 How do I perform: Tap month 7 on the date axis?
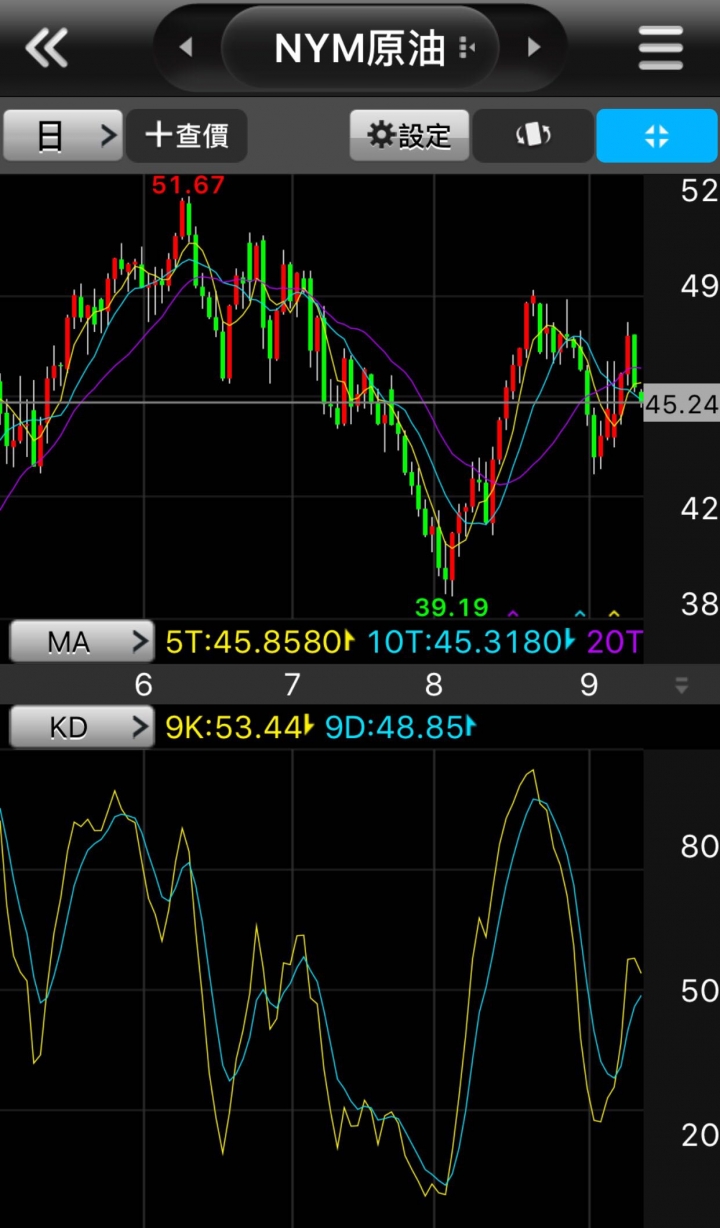[x=292, y=685]
